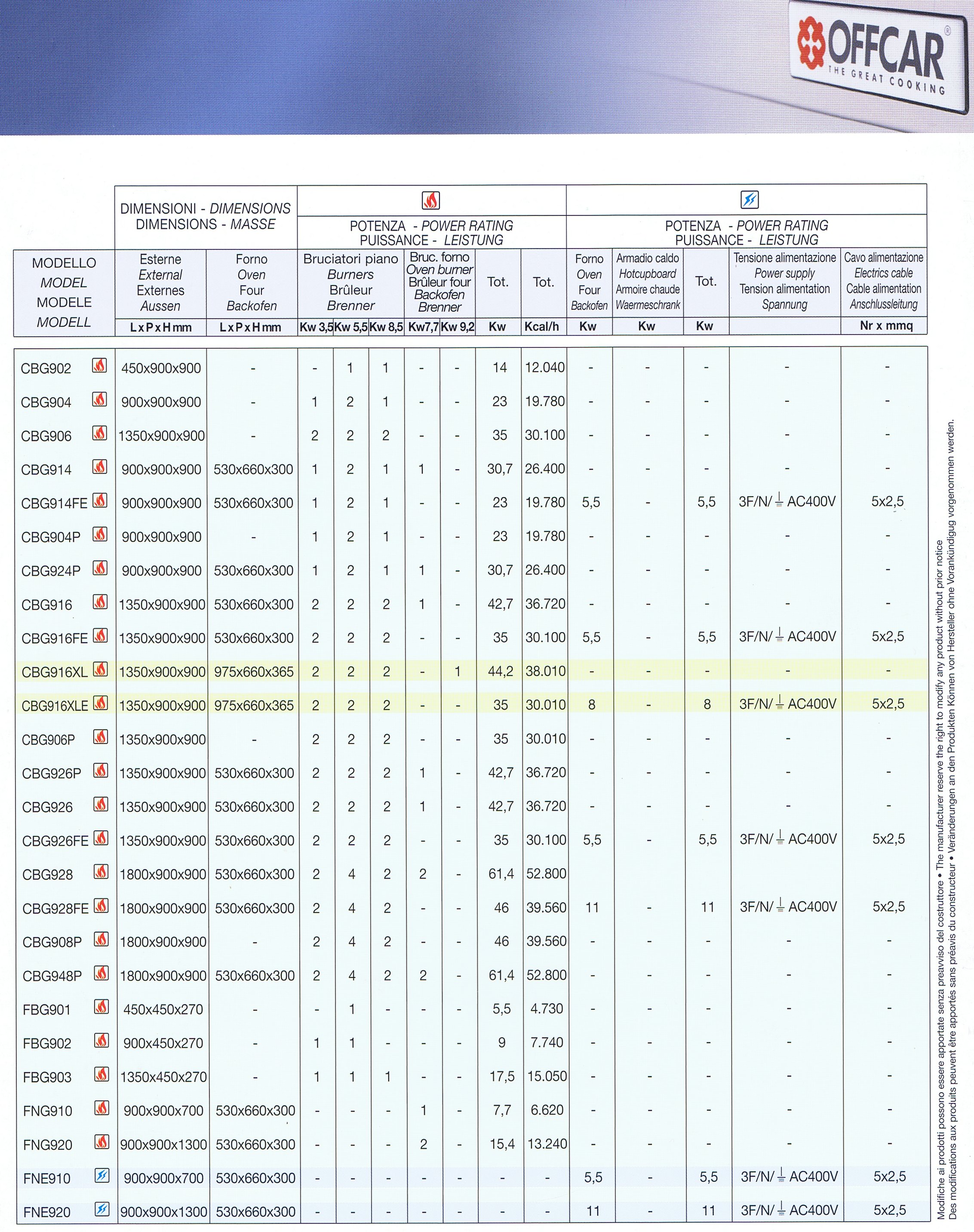Click the flame icon beside CBG924P
This screenshot has height=1232, width=974.
(100, 568)
